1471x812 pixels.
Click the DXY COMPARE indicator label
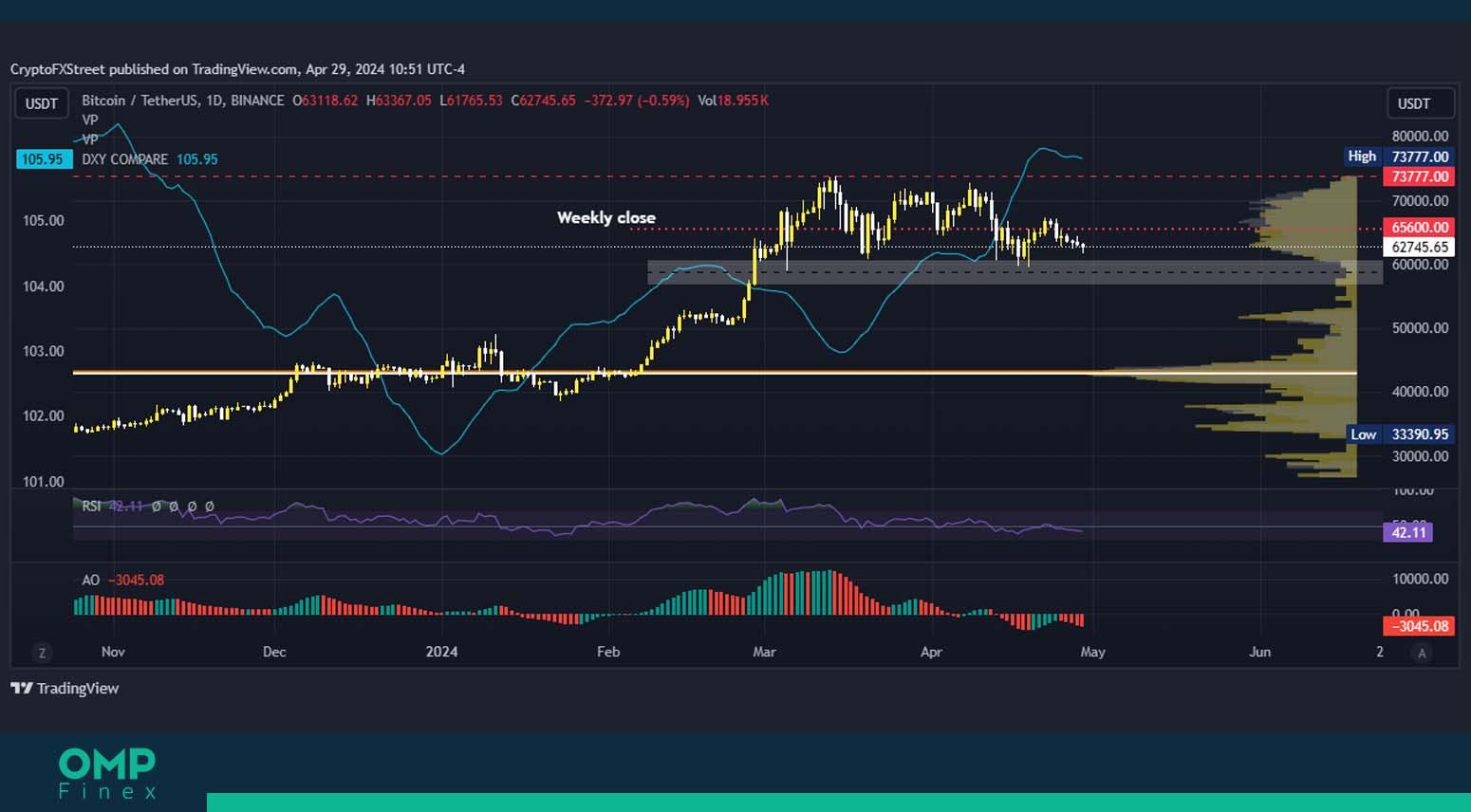124,159
